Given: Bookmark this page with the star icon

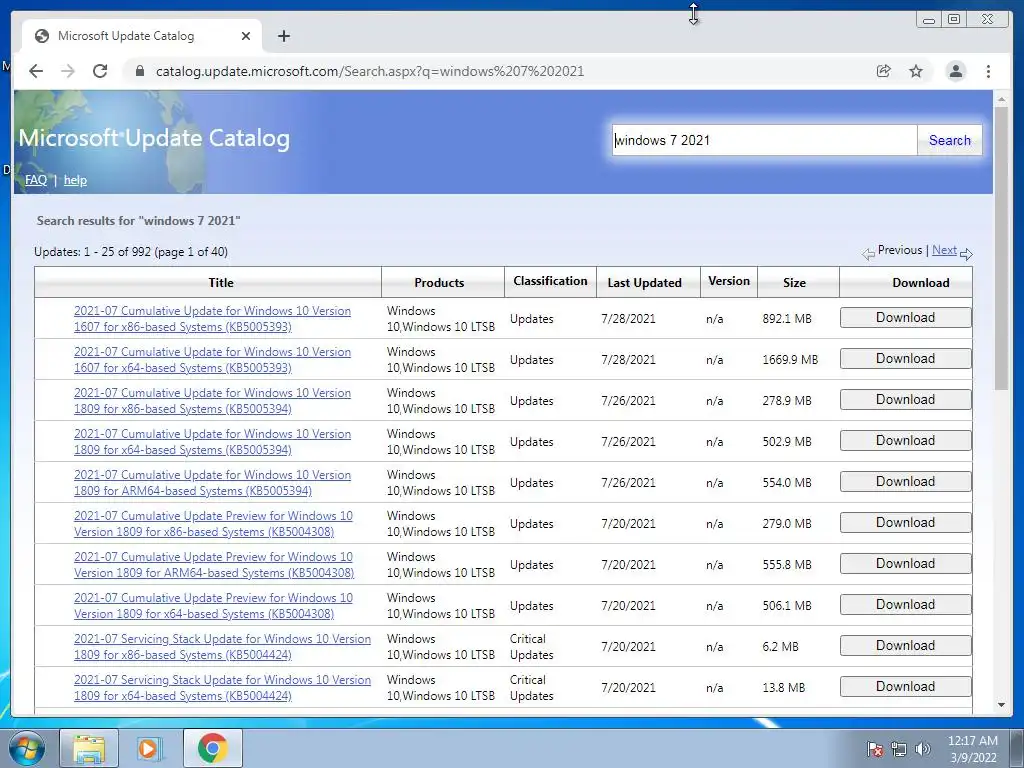Looking at the screenshot, I should tap(916, 71).
